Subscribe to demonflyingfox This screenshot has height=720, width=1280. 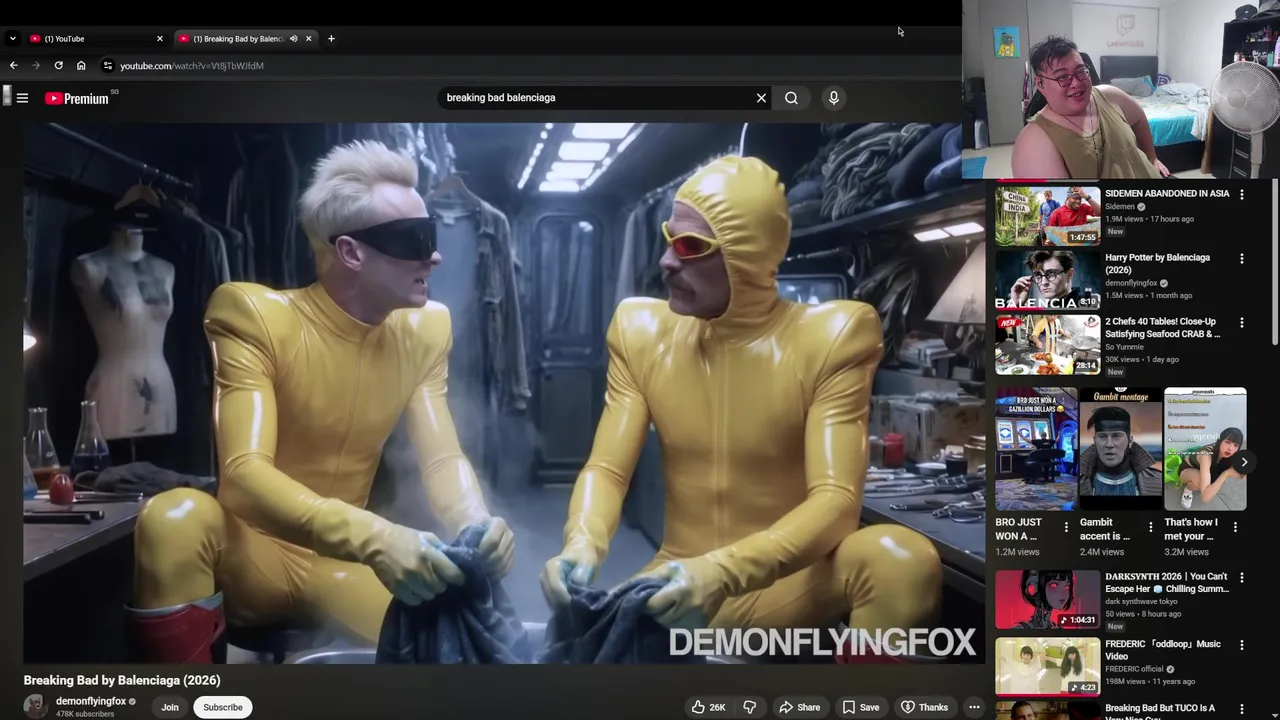(223, 707)
